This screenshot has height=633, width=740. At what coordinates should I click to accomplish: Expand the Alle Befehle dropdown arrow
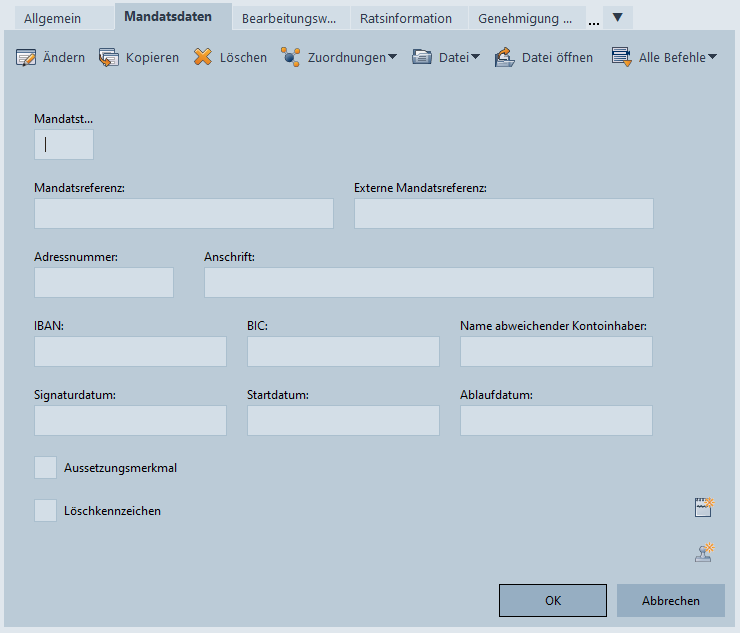[x=713, y=57]
